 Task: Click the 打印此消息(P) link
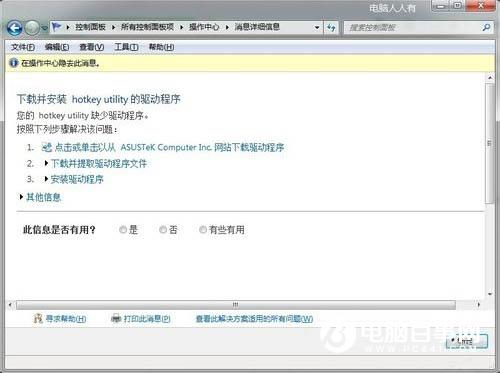pyautogui.click(x=147, y=319)
